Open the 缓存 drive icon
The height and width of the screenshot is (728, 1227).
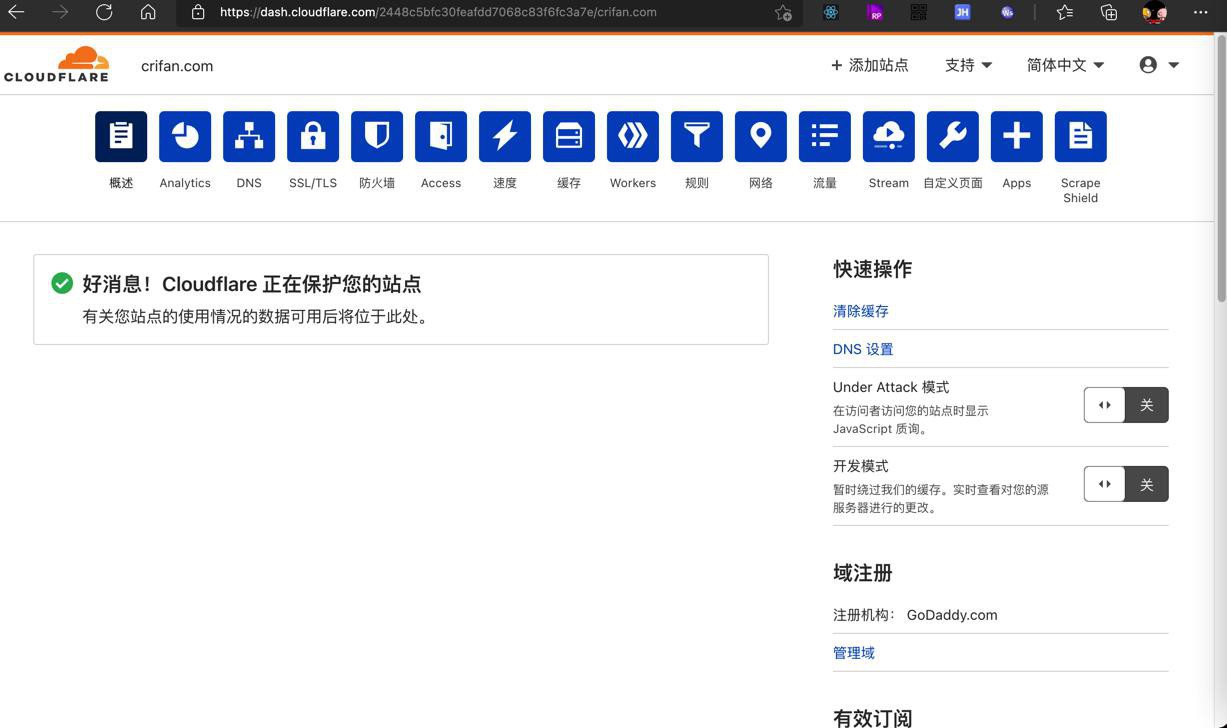[569, 136]
